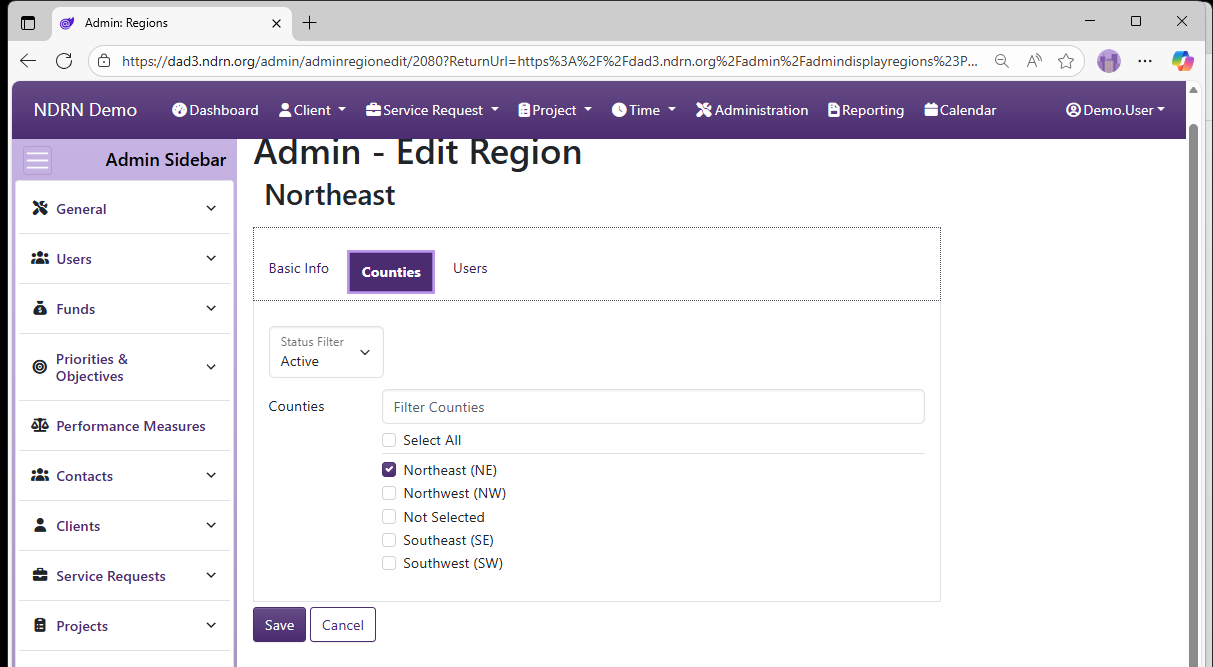The height and width of the screenshot is (667, 1213).
Task: Click the hamburger toggle in Admin Sidebar
Action: (37, 160)
